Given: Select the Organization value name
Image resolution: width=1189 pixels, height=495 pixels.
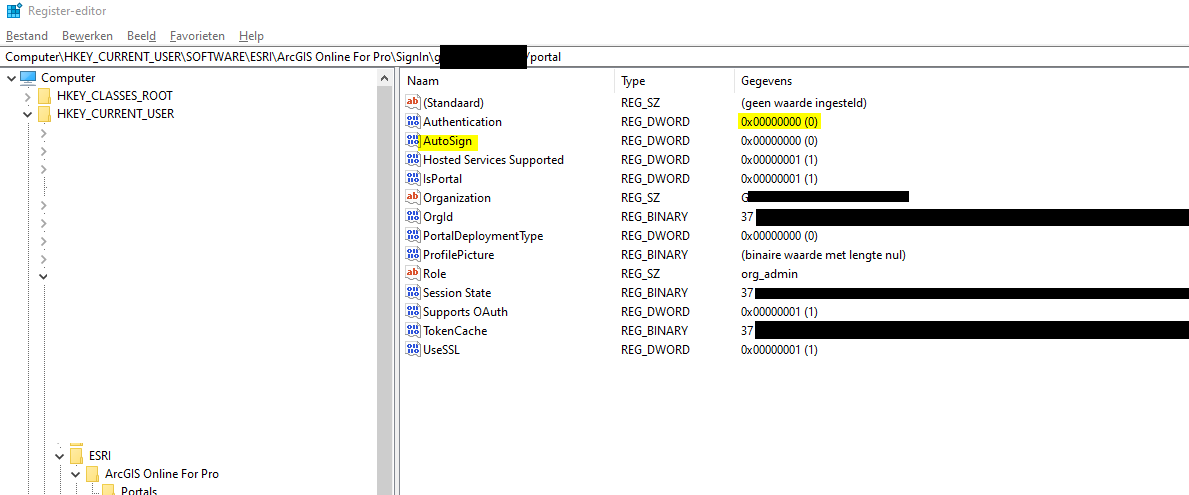Looking at the screenshot, I should (x=456, y=197).
